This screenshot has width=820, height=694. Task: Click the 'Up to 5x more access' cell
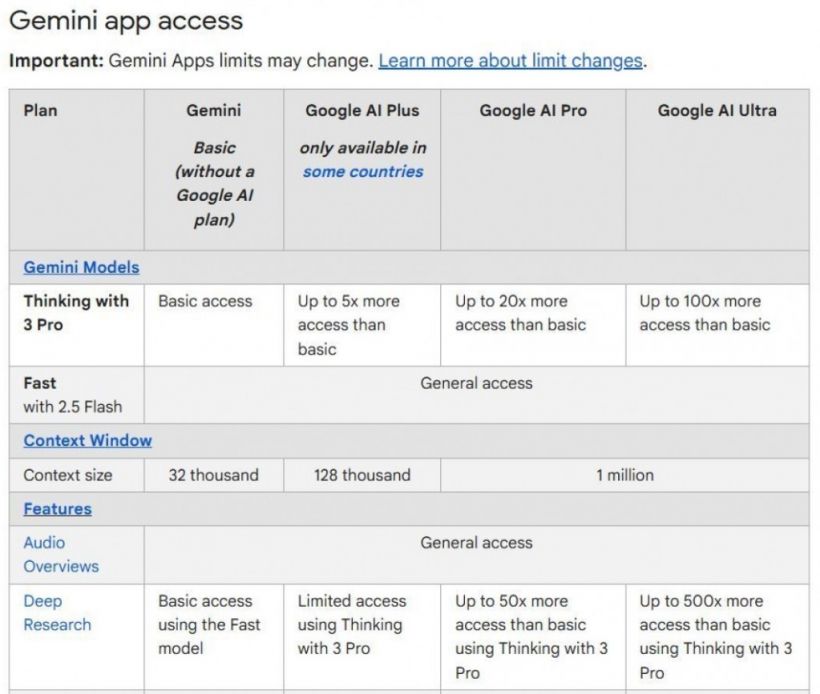tap(348, 325)
